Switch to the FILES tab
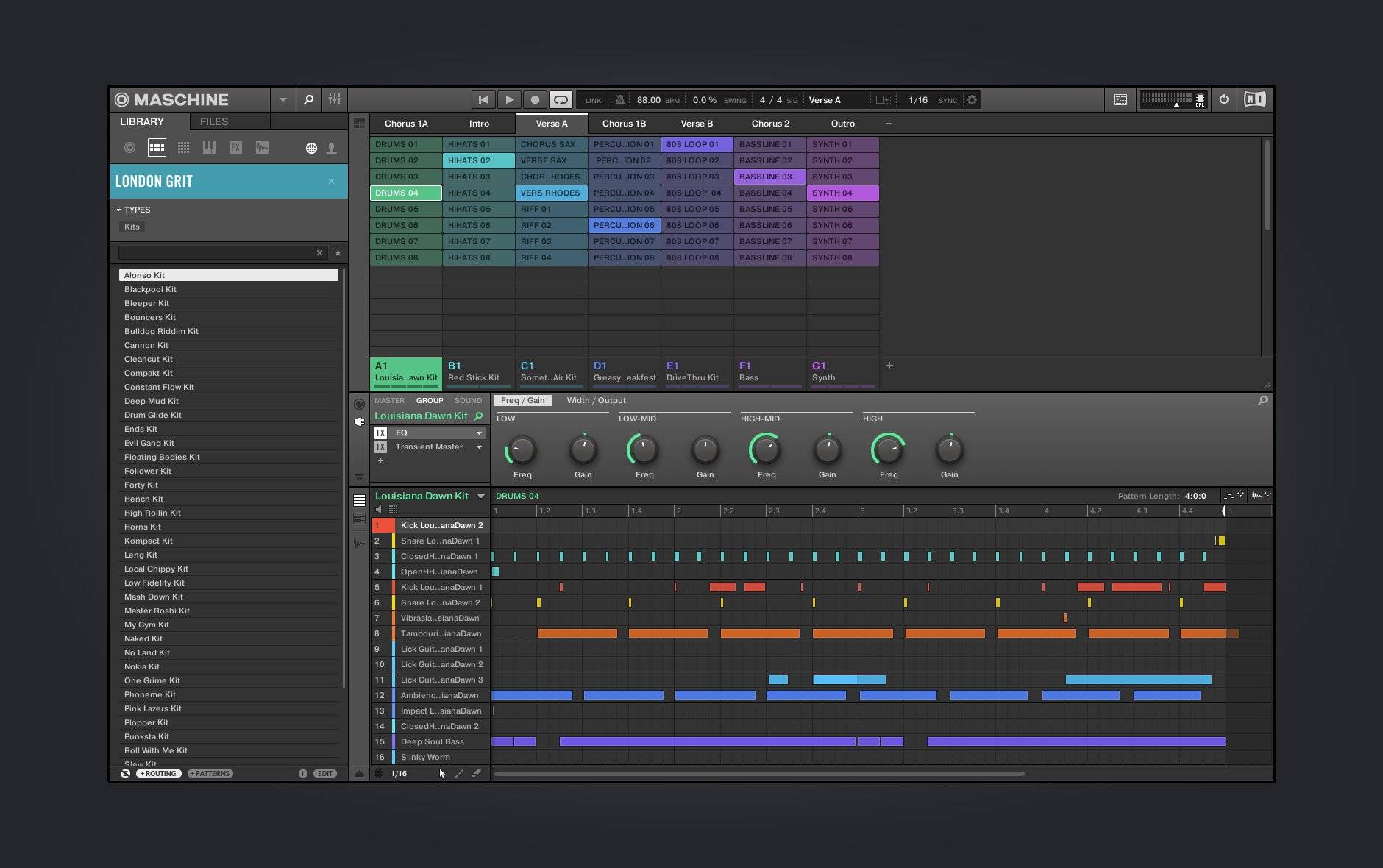This screenshot has width=1383, height=868. tap(213, 121)
